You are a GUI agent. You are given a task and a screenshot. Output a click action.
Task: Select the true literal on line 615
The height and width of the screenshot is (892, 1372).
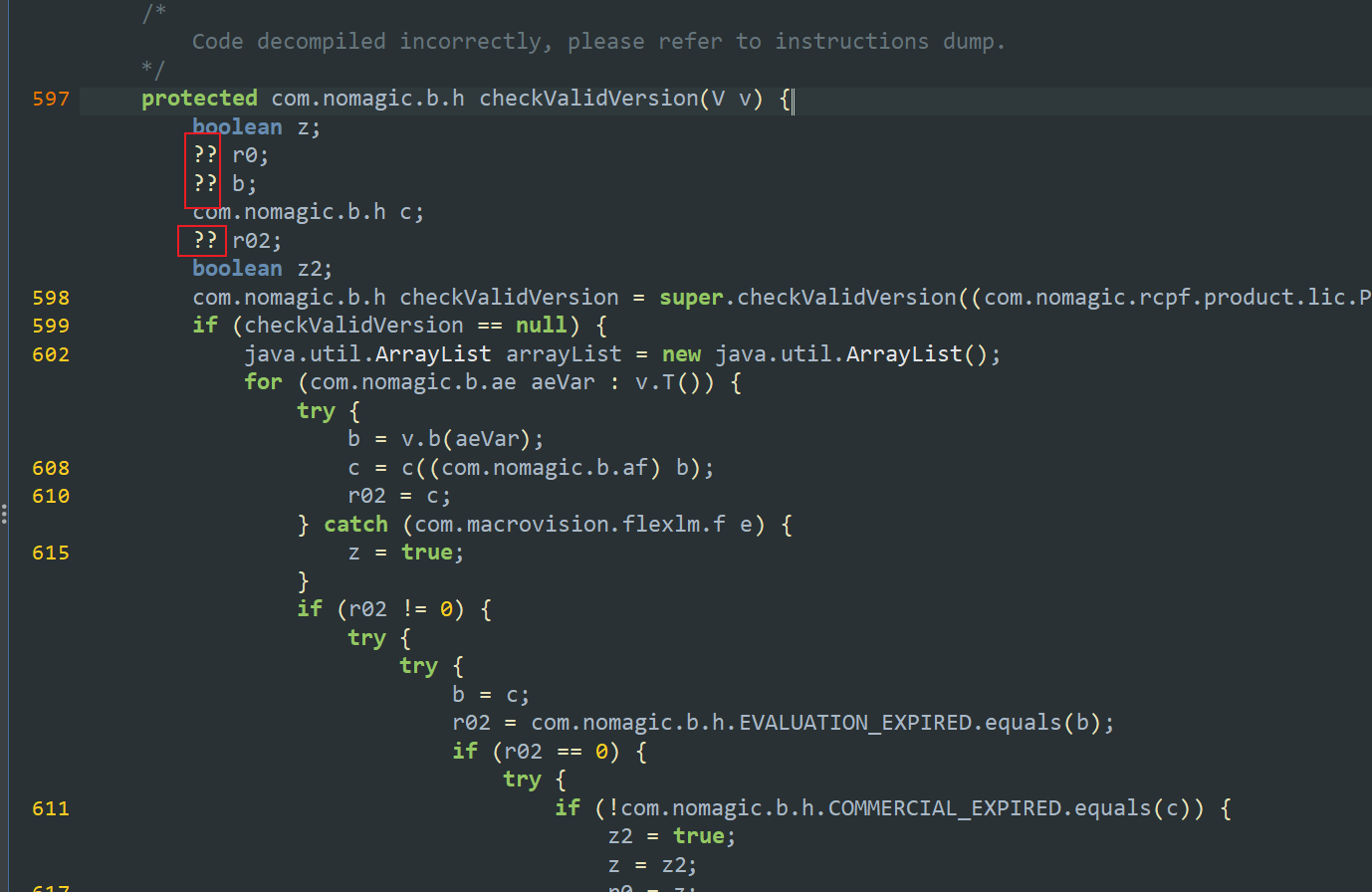426,553
